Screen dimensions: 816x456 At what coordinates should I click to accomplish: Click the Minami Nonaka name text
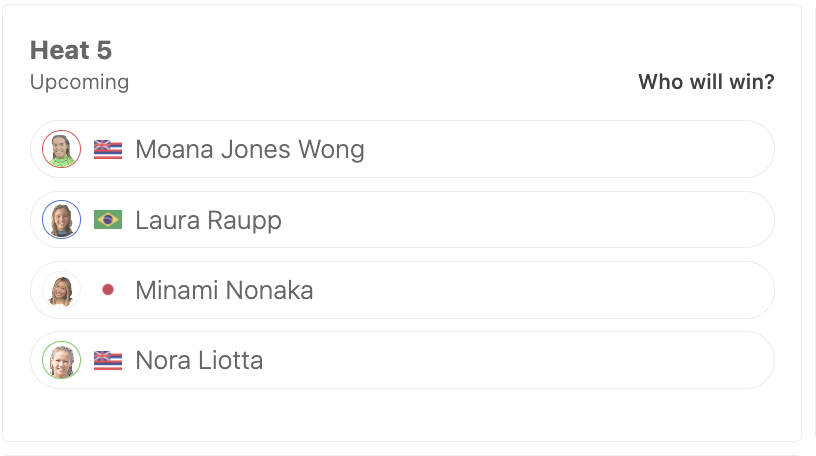coord(224,290)
